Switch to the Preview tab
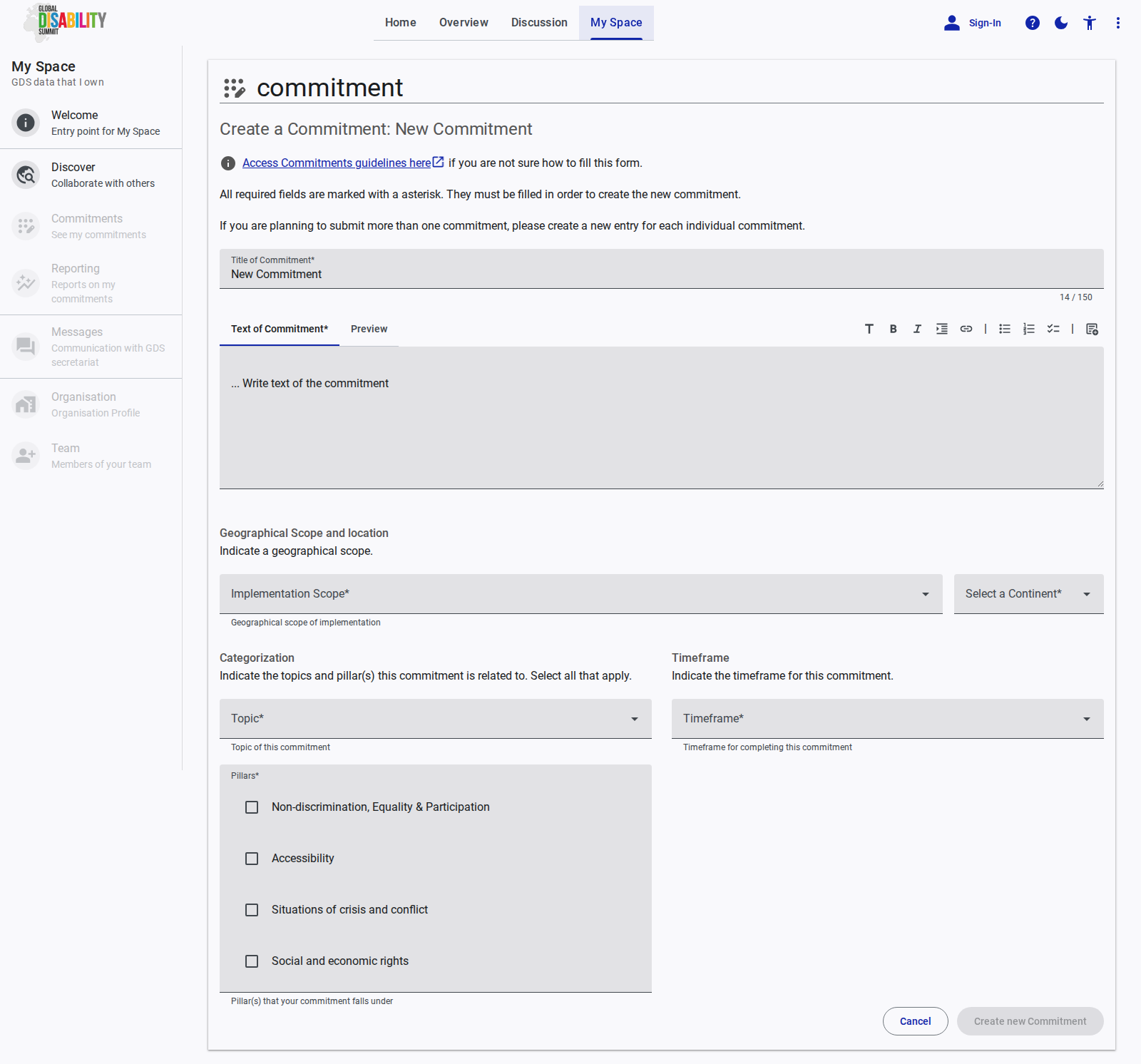Viewport: 1141px width, 1064px height. pos(369,329)
